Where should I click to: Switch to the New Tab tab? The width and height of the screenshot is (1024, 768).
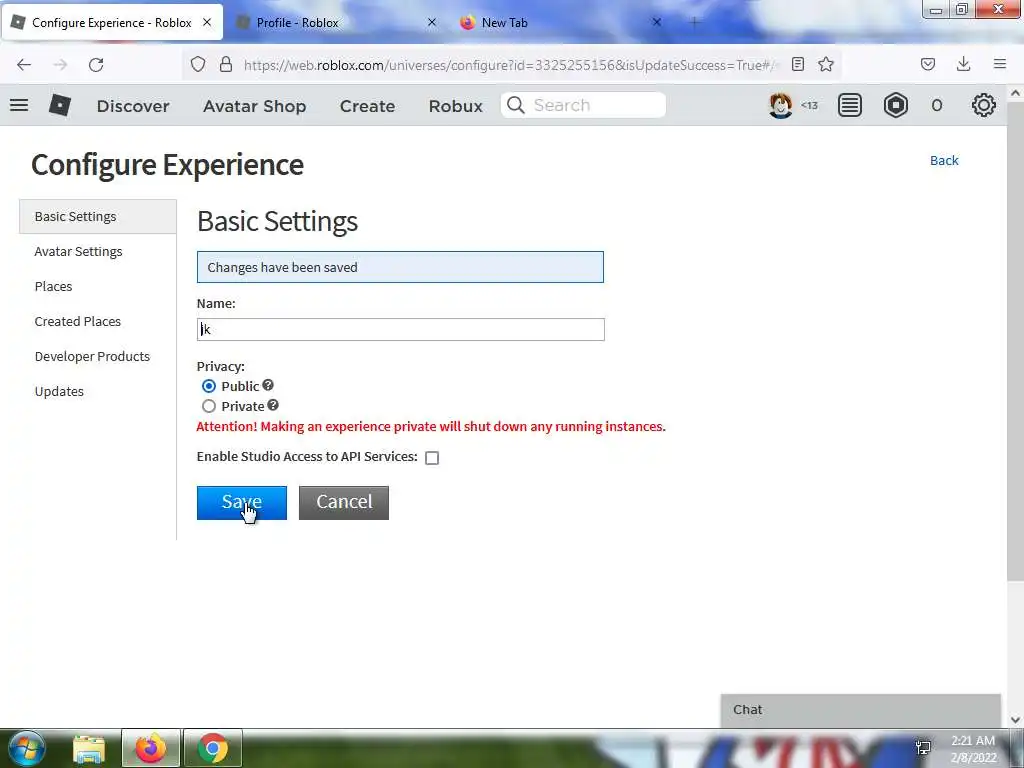tap(561, 22)
